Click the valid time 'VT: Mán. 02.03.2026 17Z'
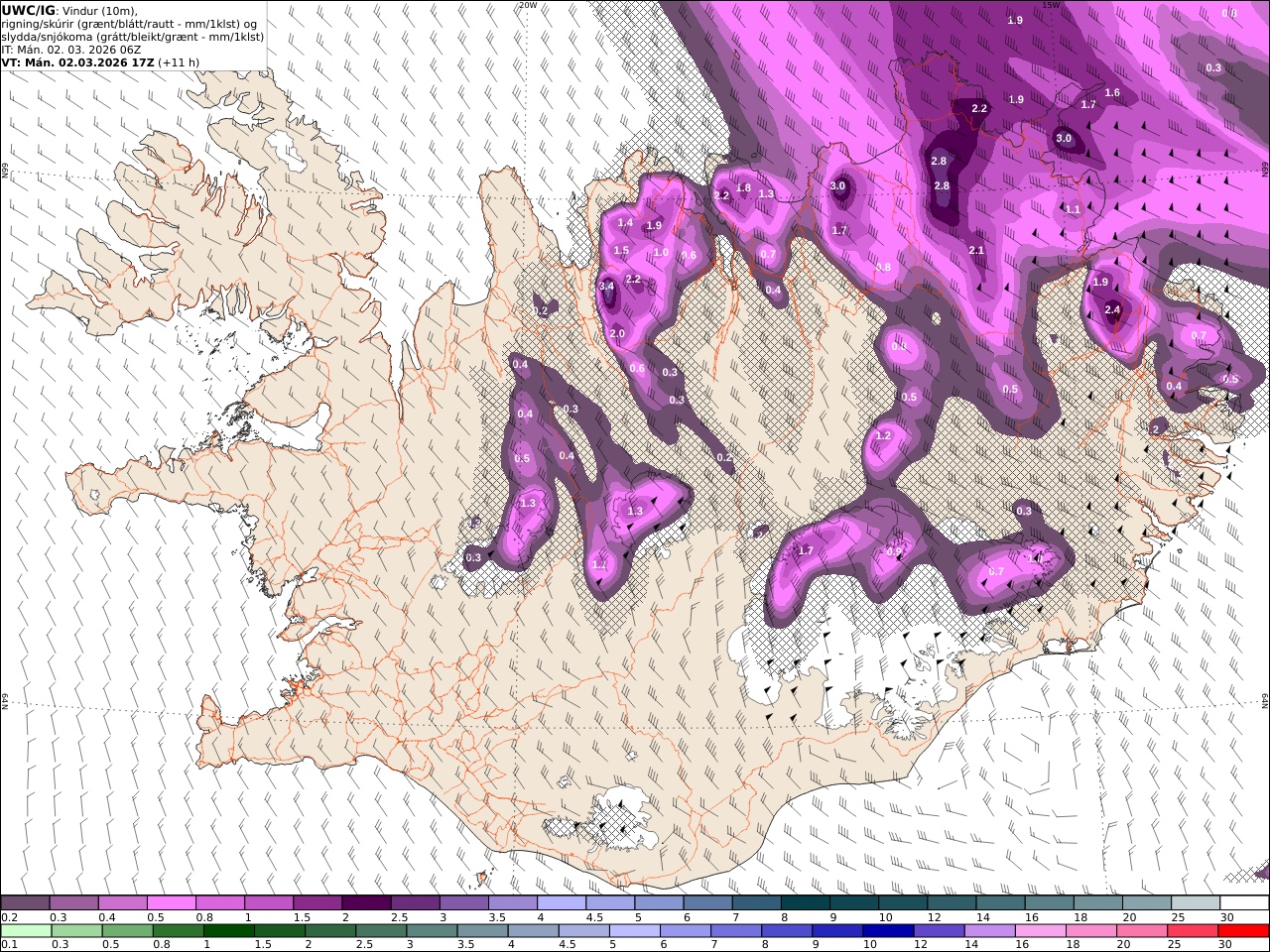The width and height of the screenshot is (1270, 952). pyautogui.click(x=77, y=61)
